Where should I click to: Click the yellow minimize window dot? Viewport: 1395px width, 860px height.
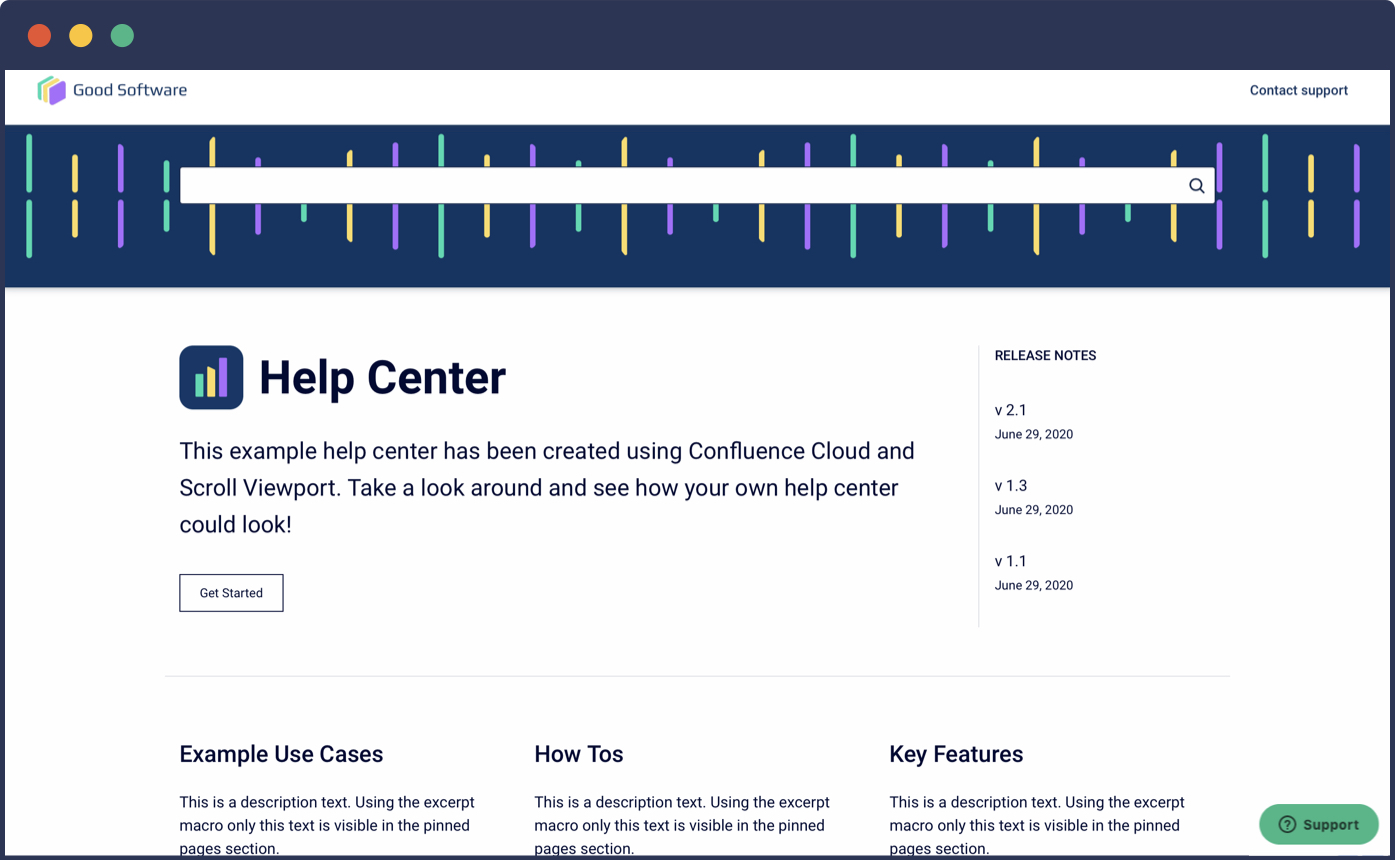point(81,36)
